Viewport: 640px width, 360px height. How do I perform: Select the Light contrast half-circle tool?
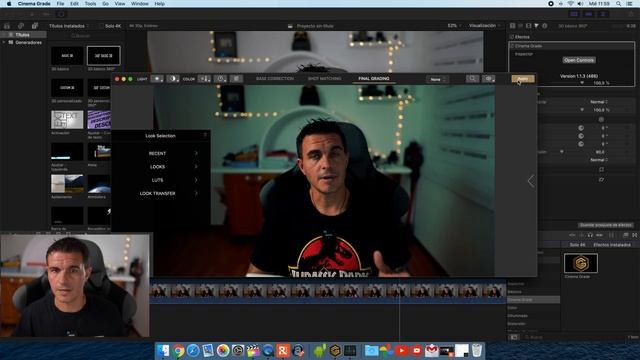tap(173, 78)
